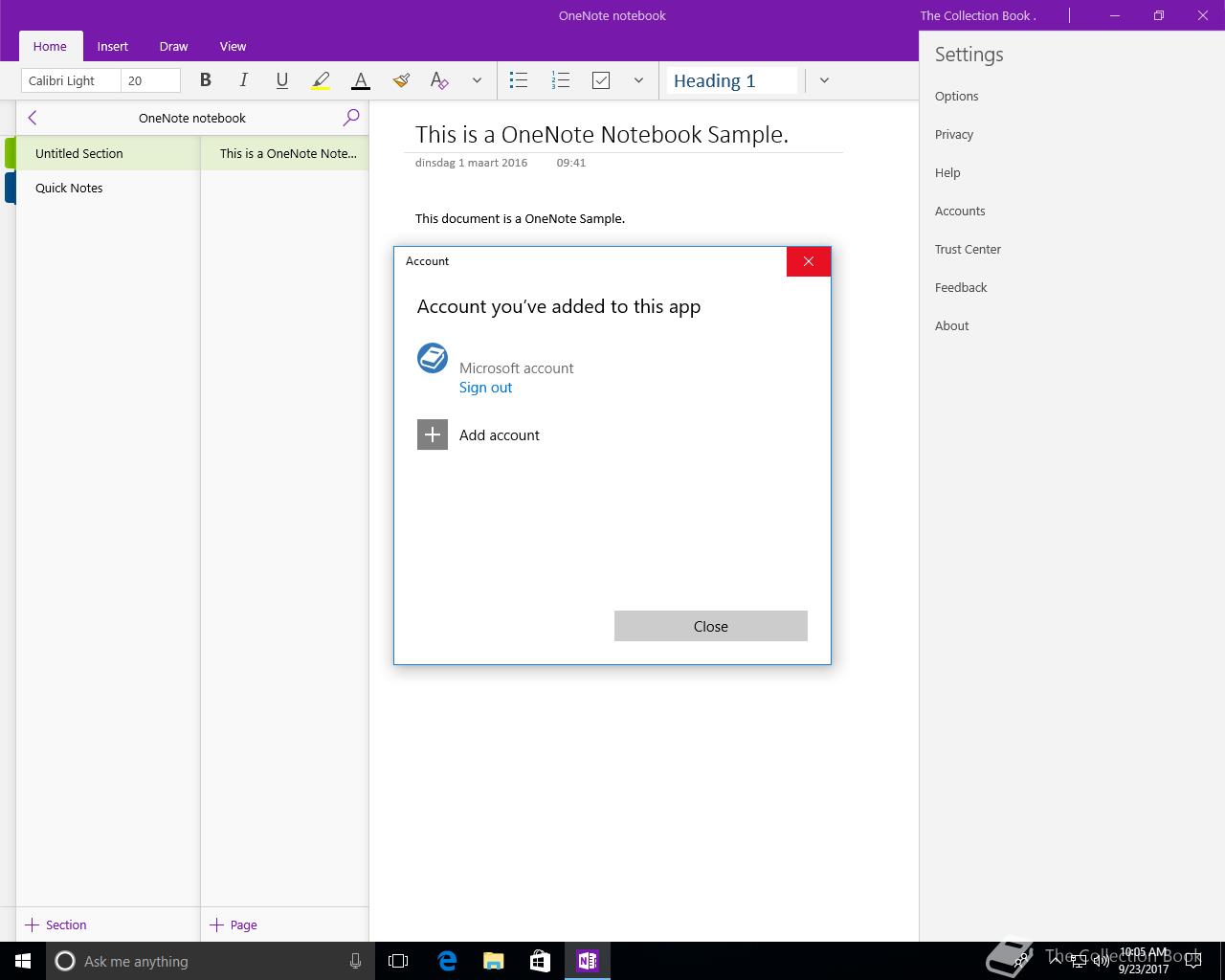Go back with the notebook arrow

(33, 117)
